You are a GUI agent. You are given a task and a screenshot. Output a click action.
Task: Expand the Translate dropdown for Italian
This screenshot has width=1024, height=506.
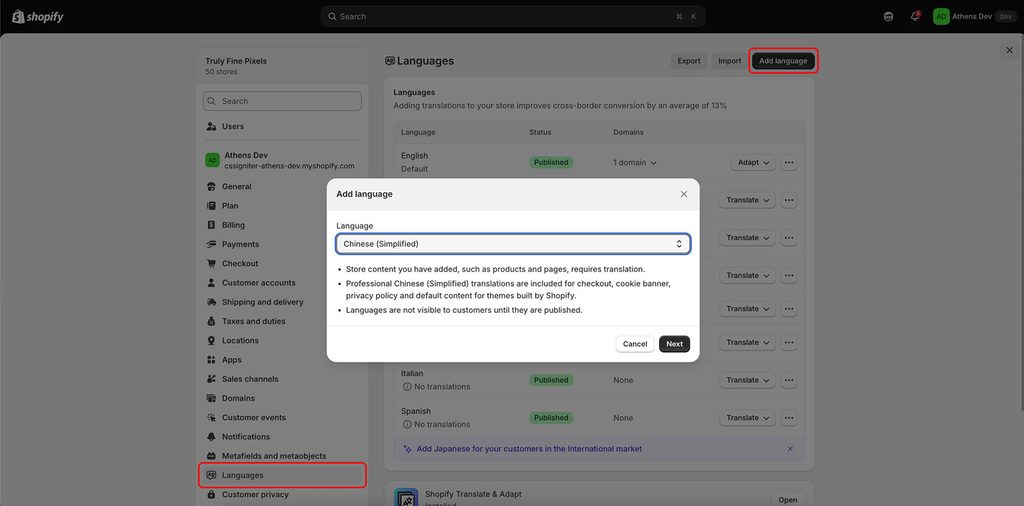pyautogui.click(x=747, y=380)
